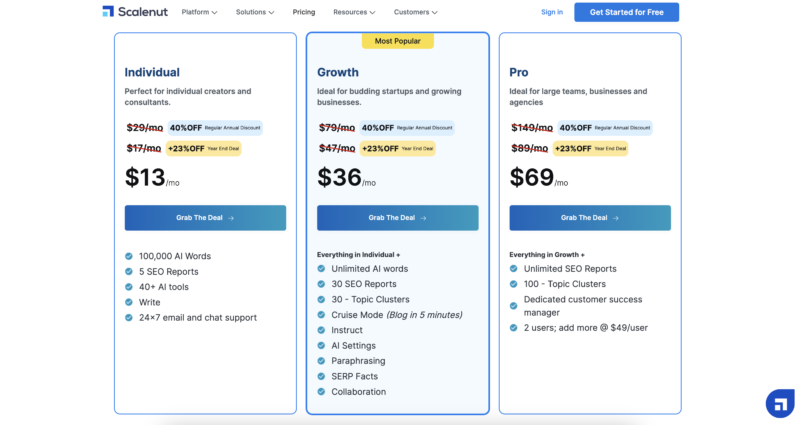Expand the Platform dropdown menu

[199, 12]
